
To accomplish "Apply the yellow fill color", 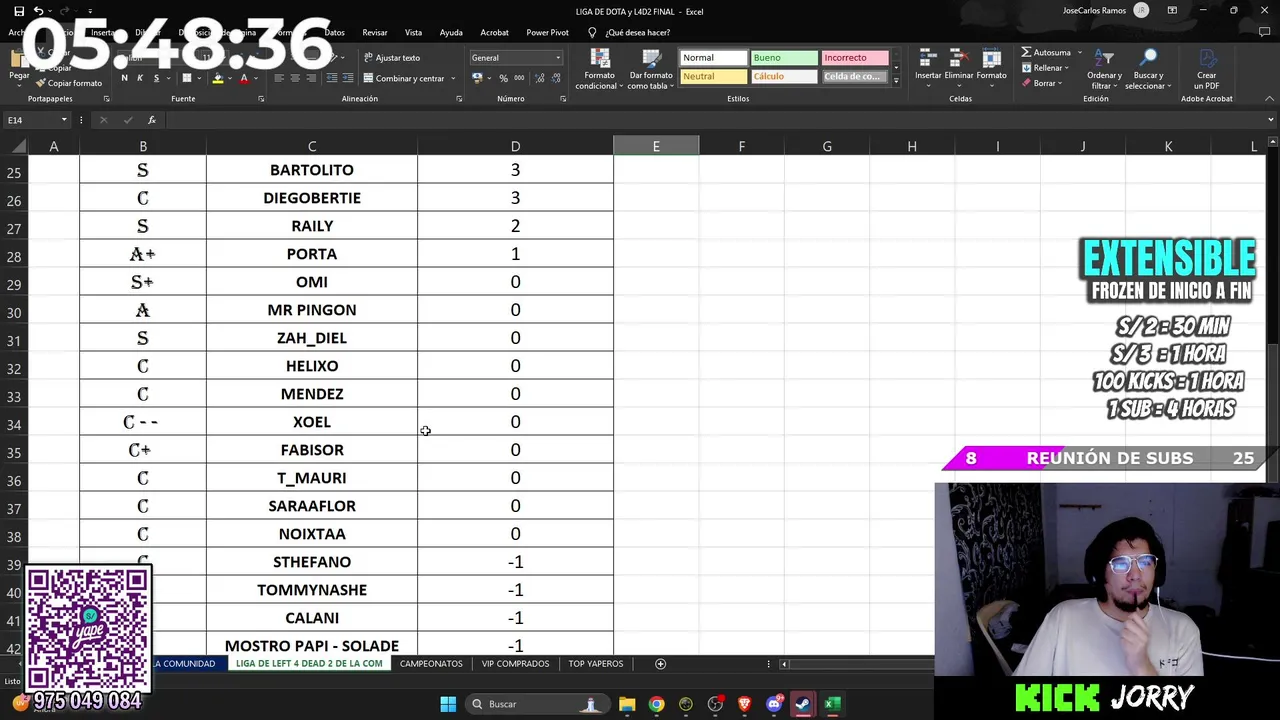I will [218, 78].
